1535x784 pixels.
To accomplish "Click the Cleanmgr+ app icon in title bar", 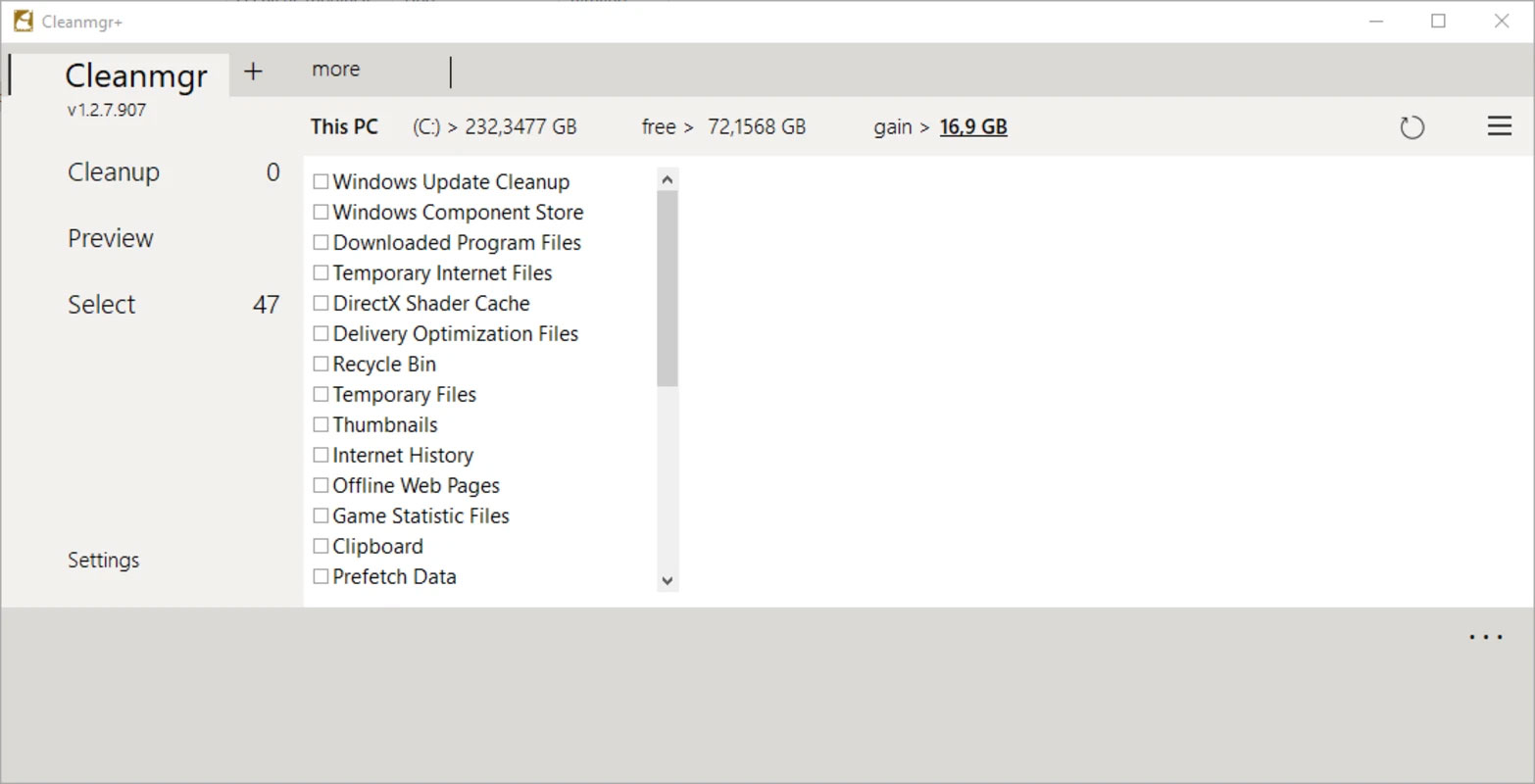I will point(24,22).
